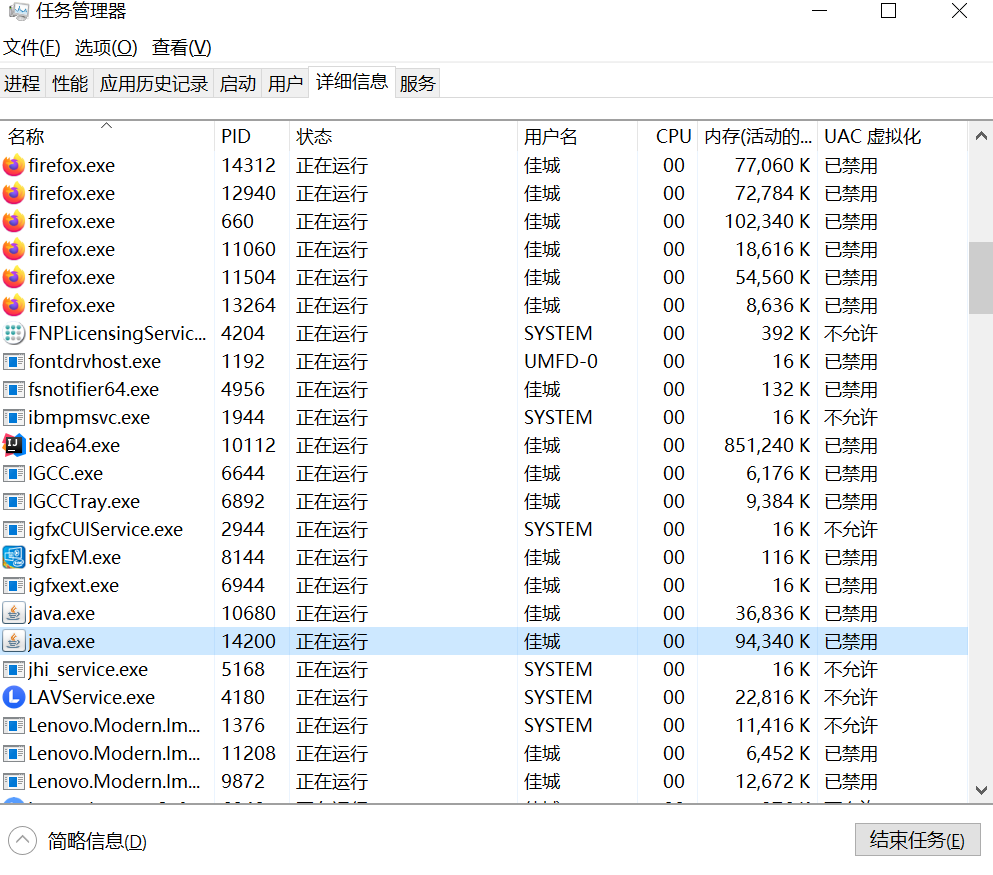Click the fontdrvhost.exe process icon
The width and height of the screenshot is (993, 875).
pos(14,362)
